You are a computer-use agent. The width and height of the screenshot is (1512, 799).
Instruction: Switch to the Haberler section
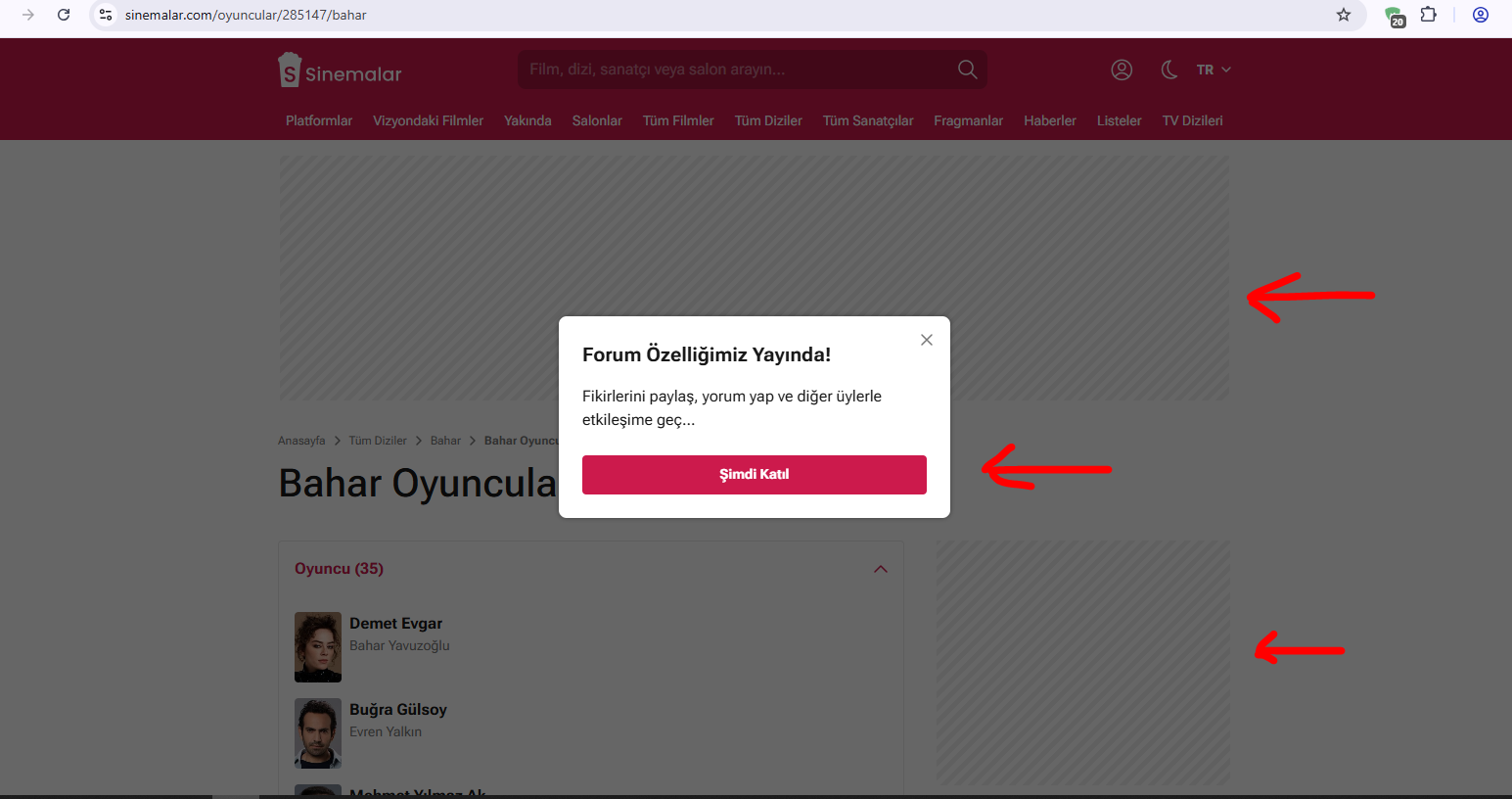click(1050, 120)
